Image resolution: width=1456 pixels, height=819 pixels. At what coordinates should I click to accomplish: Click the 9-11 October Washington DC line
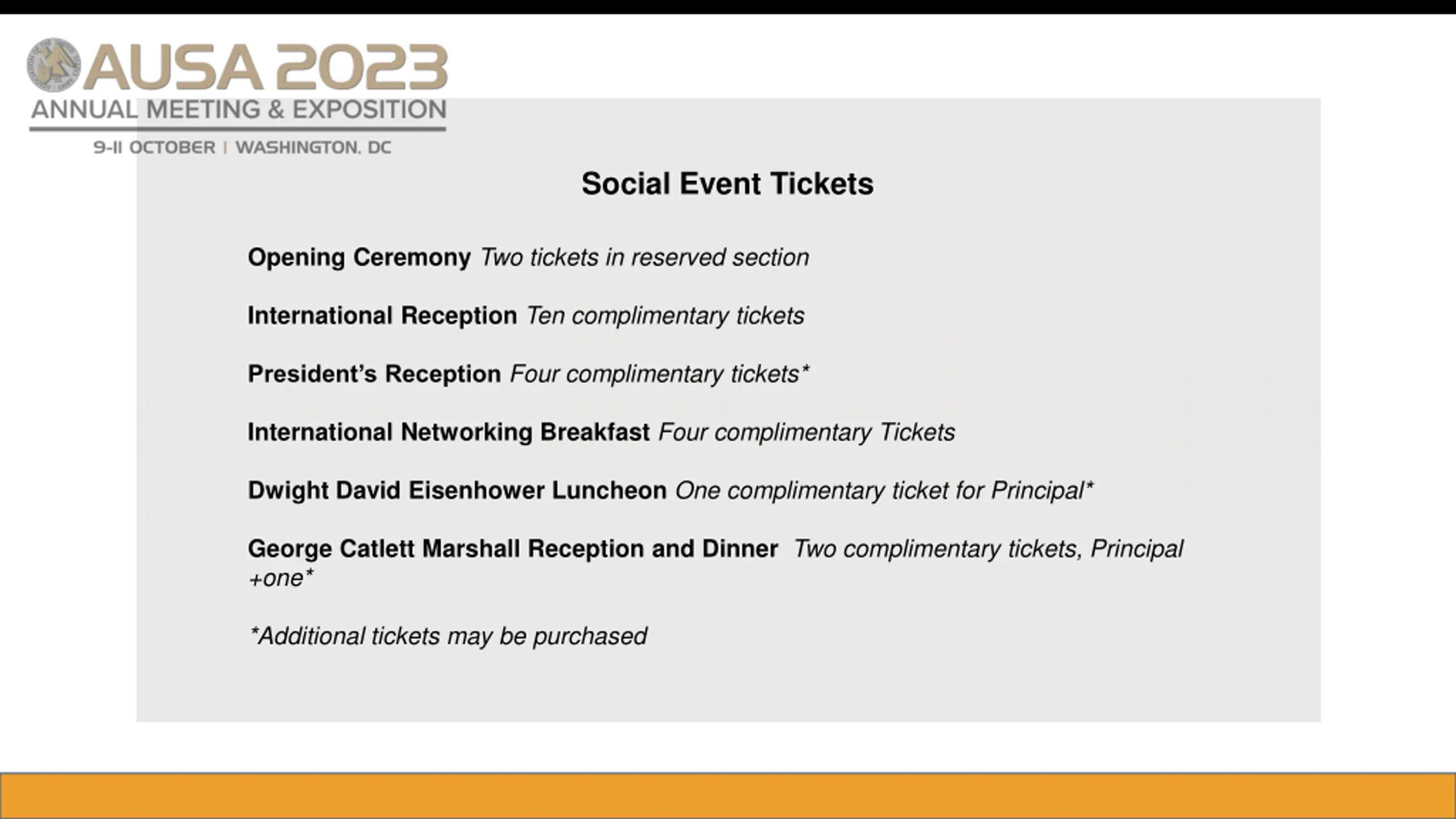pyautogui.click(x=243, y=148)
